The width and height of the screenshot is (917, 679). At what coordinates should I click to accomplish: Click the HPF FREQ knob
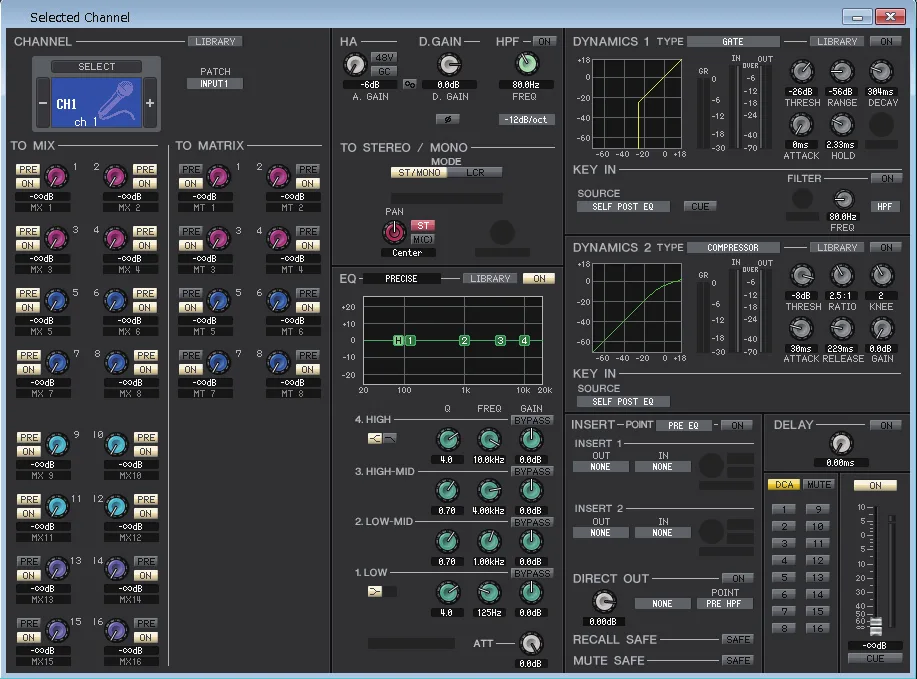[x=526, y=64]
